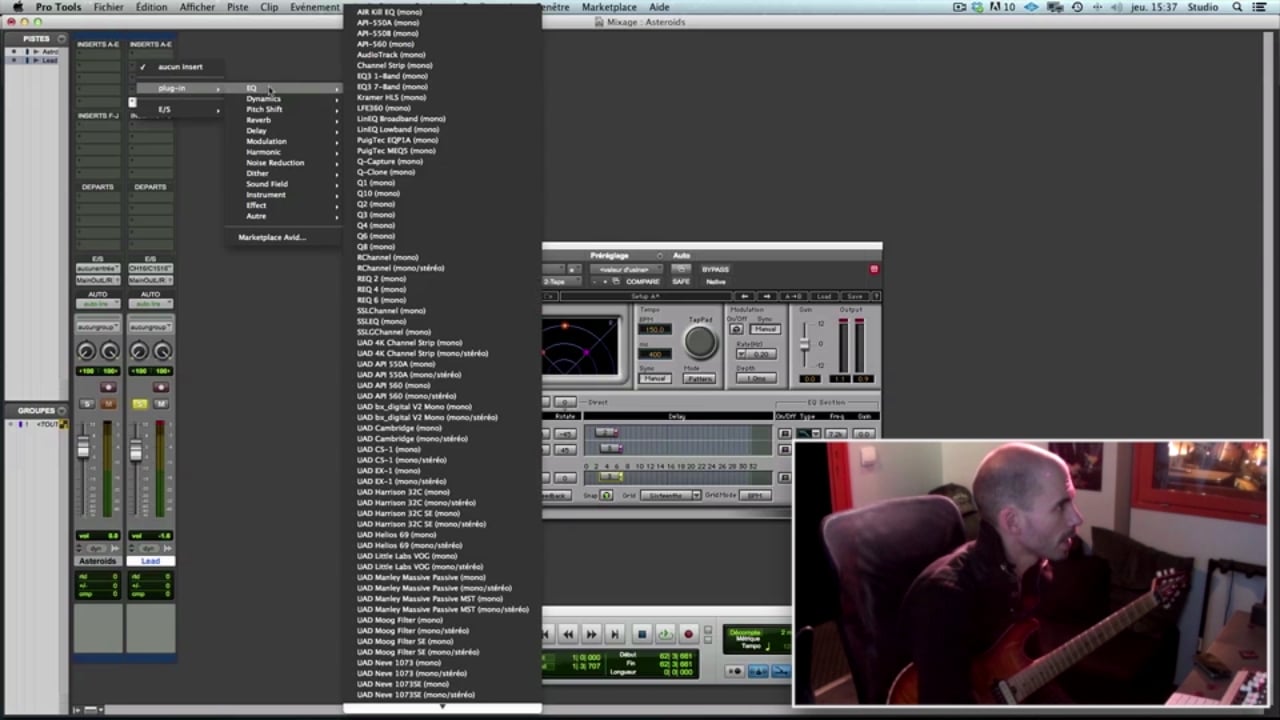Screen dimensions: 1280x720
Task: Open the Apple menu
Action: pyautogui.click(x=17, y=7)
